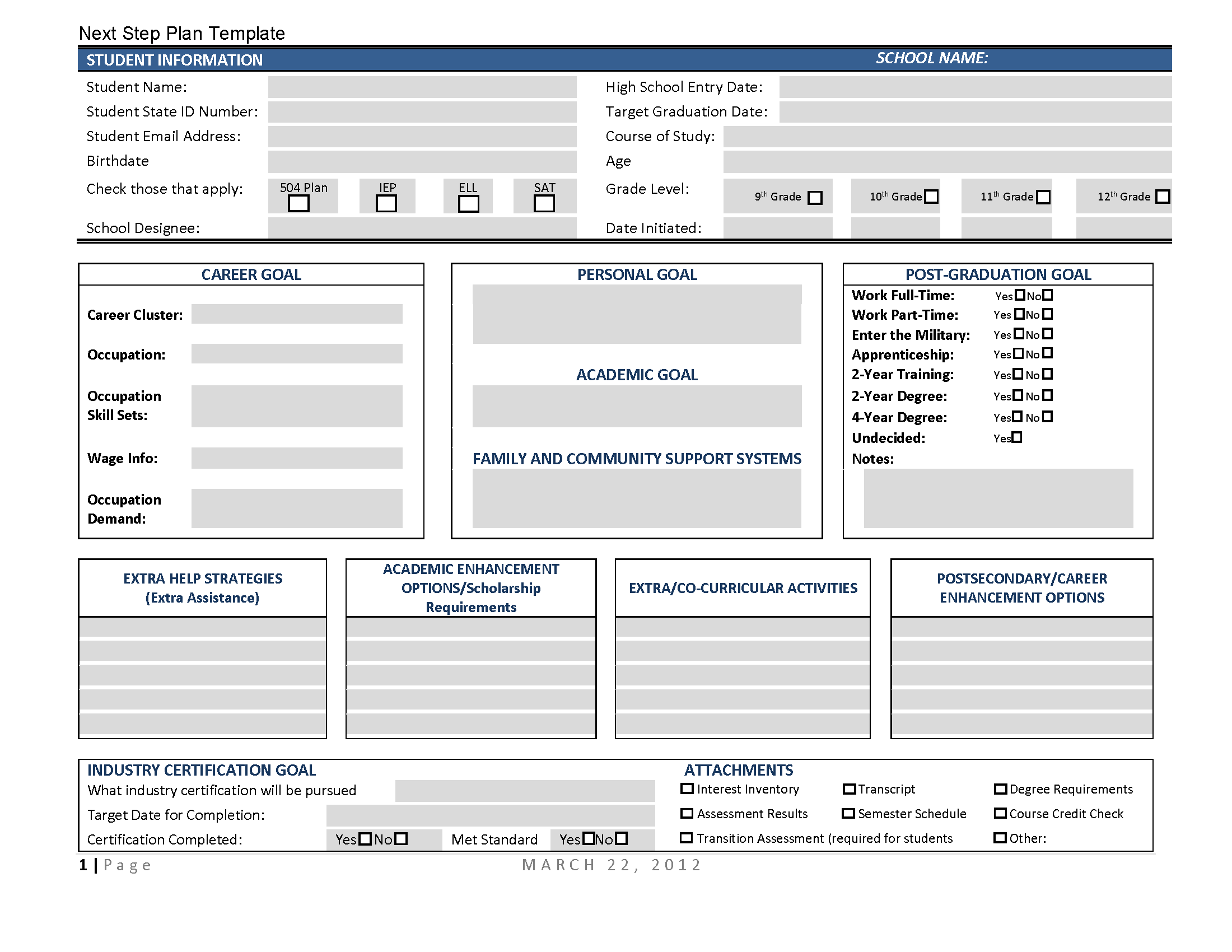The height and width of the screenshot is (952, 1232).
Task: Mark the 9th Grade checkbox
Action: [x=815, y=197]
